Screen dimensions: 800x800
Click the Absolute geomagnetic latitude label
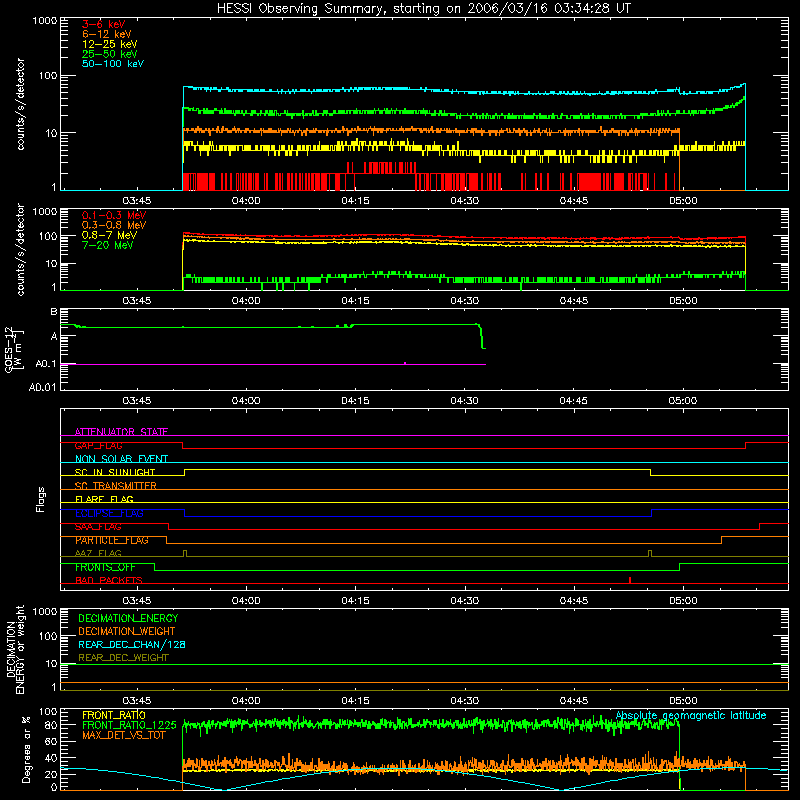click(691, 715)
